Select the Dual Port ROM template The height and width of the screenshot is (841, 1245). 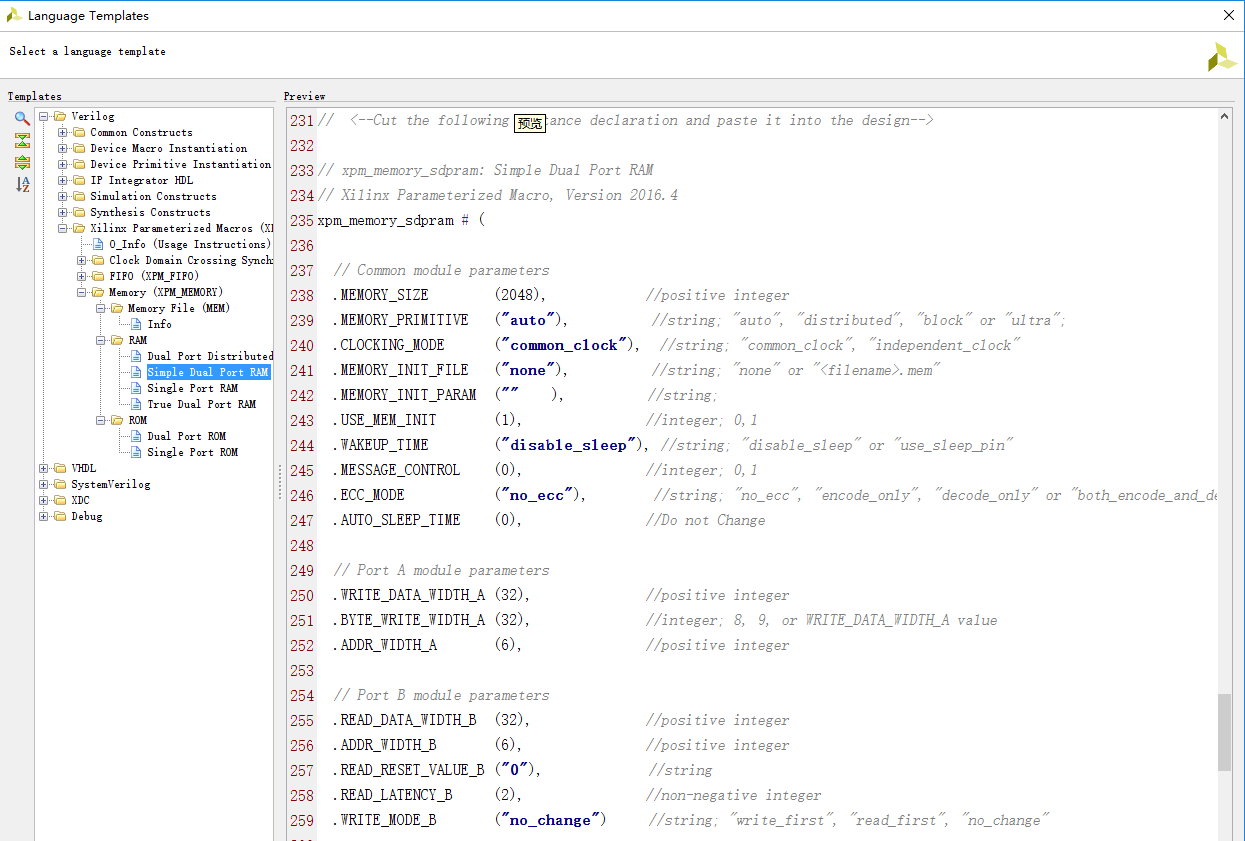[x=186, y=436]
